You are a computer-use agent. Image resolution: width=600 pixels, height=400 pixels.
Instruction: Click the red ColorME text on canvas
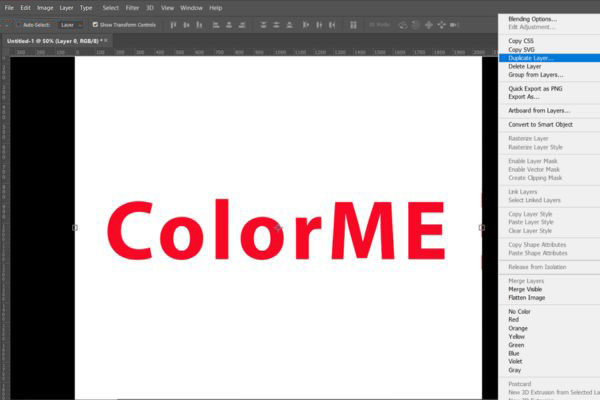276,230
